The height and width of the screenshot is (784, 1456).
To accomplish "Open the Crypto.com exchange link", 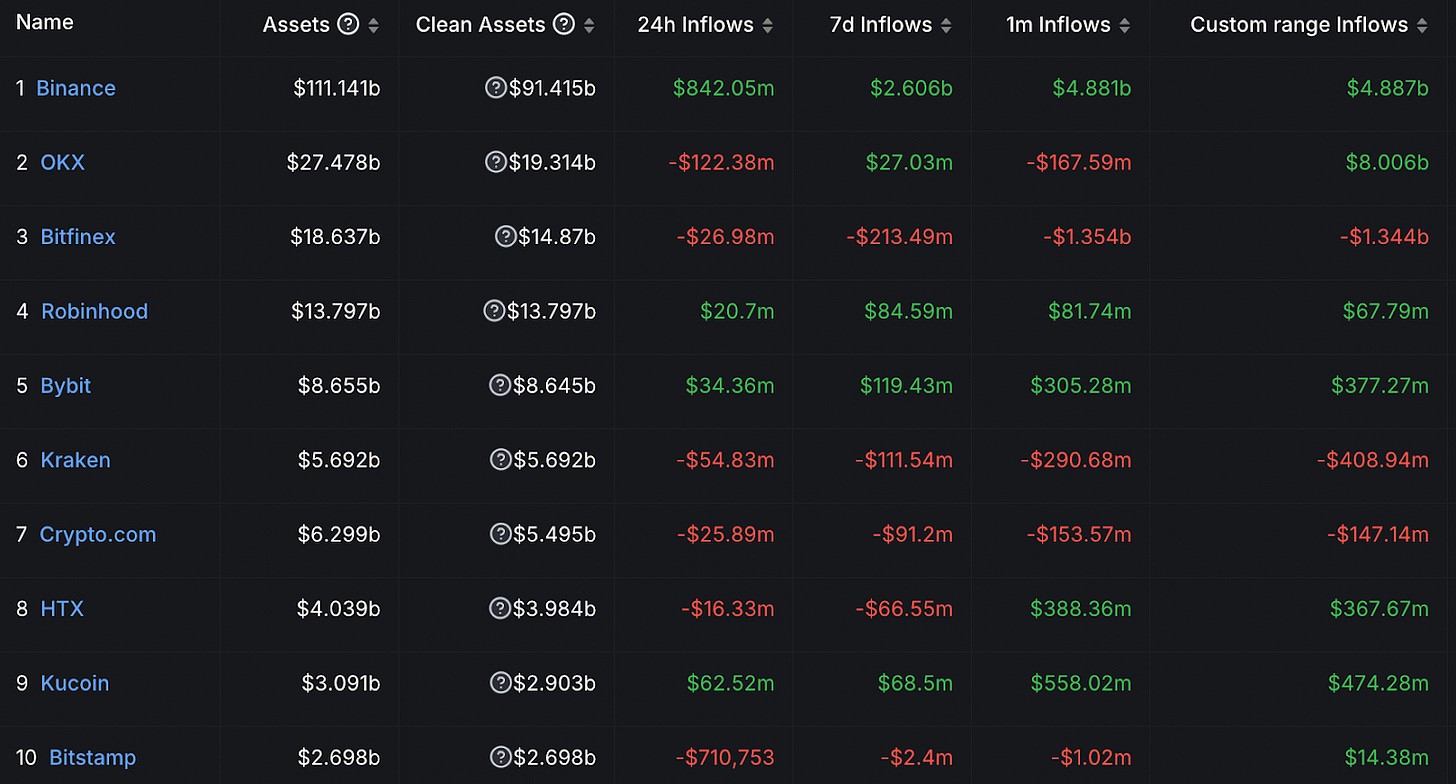I will (98, 534).
